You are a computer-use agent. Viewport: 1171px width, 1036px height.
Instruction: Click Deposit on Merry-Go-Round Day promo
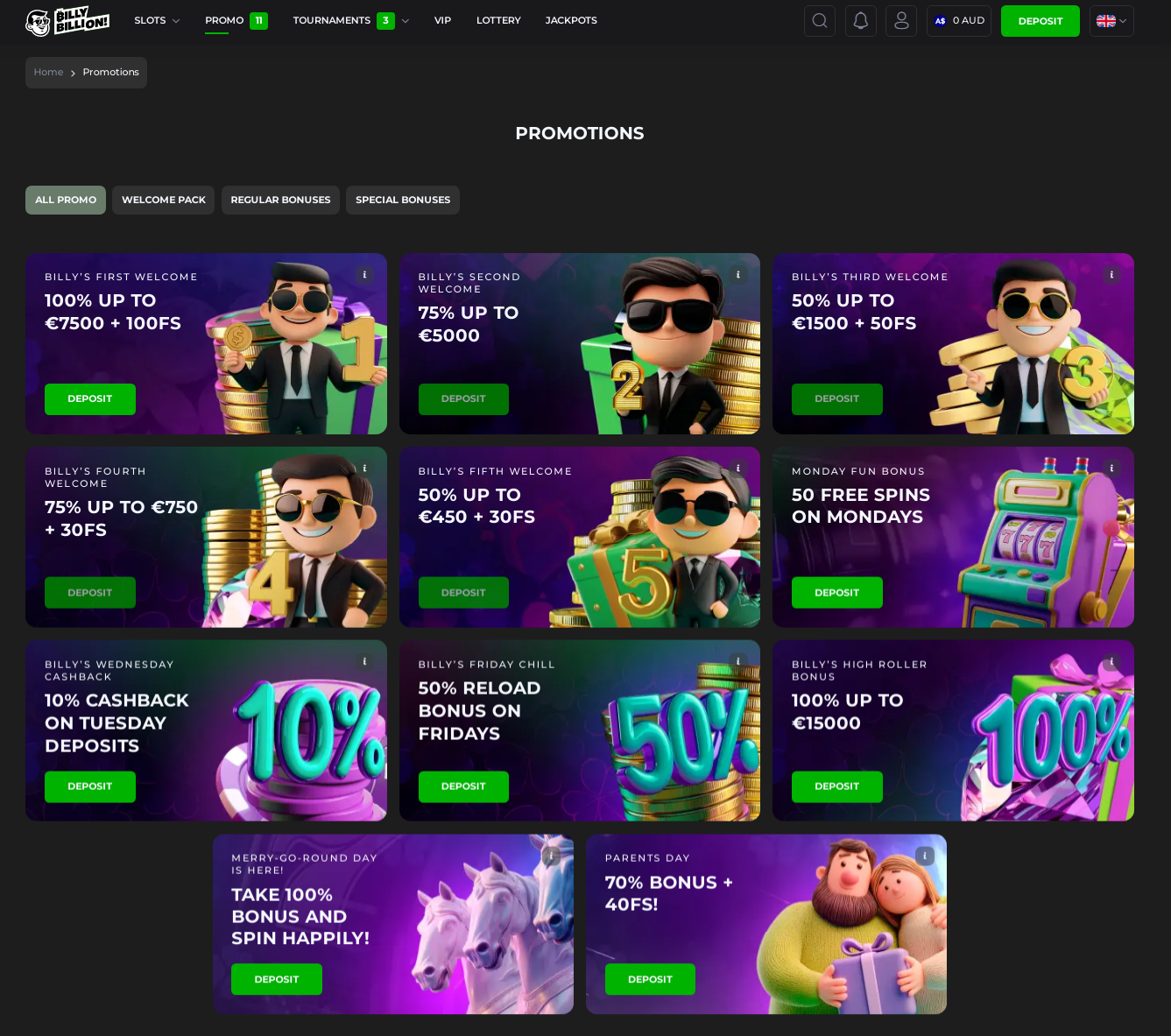(x=276, y=979)
